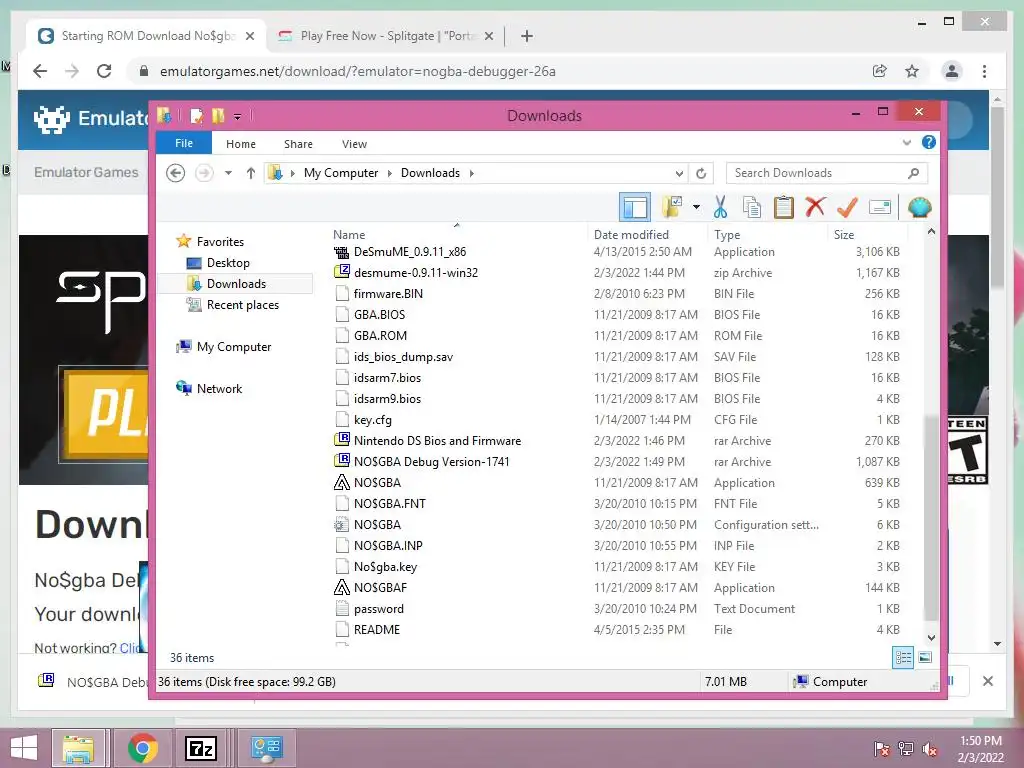Open 7-Zip from the taskbar
The width and height of the screenshot is (1024, 768).
tap(201, 748)
